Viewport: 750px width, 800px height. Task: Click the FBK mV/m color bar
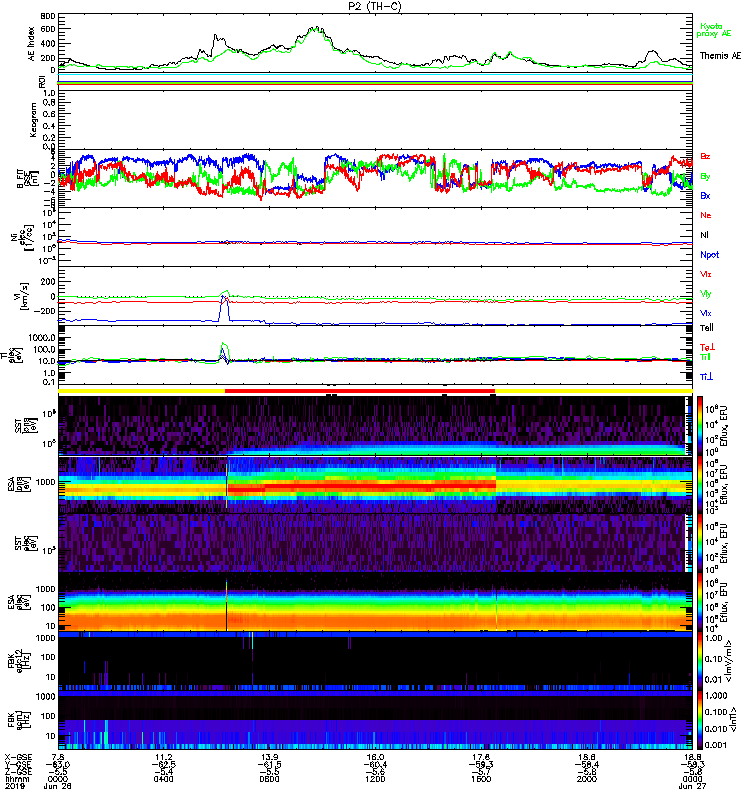coord(700,661)
